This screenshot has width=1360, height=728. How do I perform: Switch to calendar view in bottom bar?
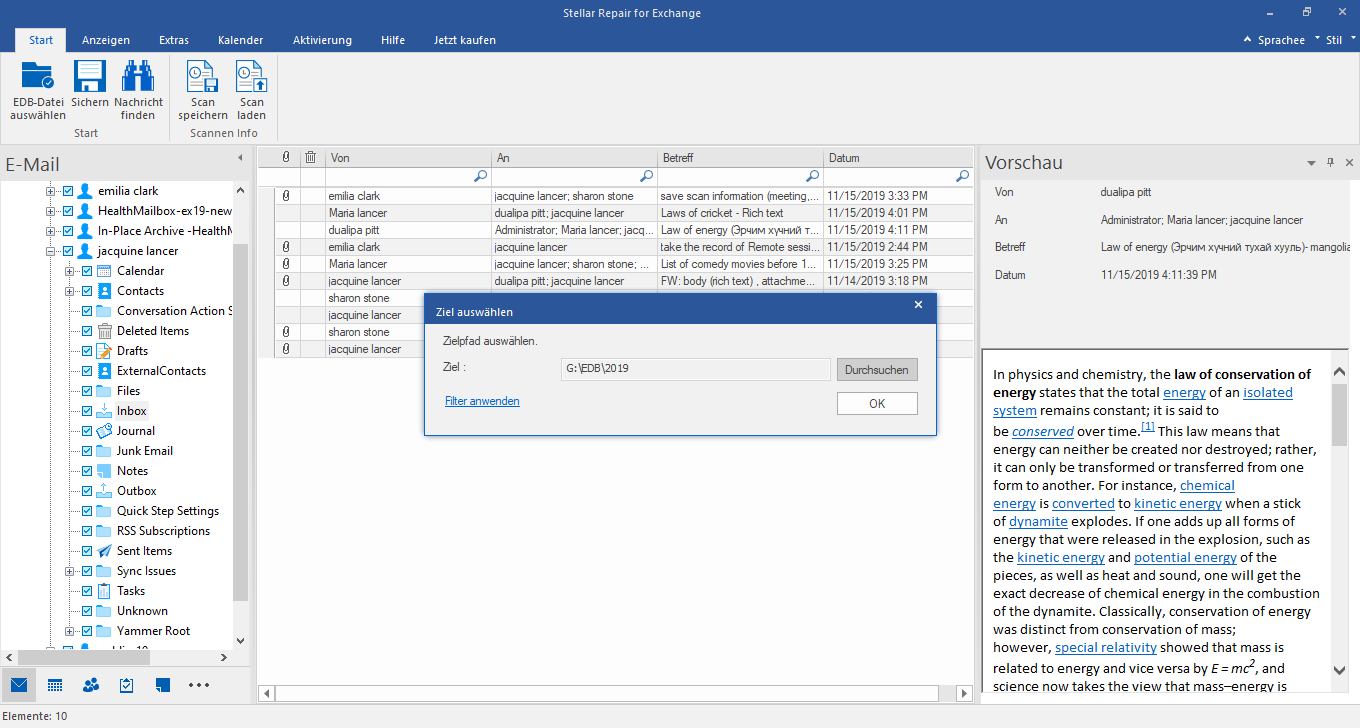point(55,685)
